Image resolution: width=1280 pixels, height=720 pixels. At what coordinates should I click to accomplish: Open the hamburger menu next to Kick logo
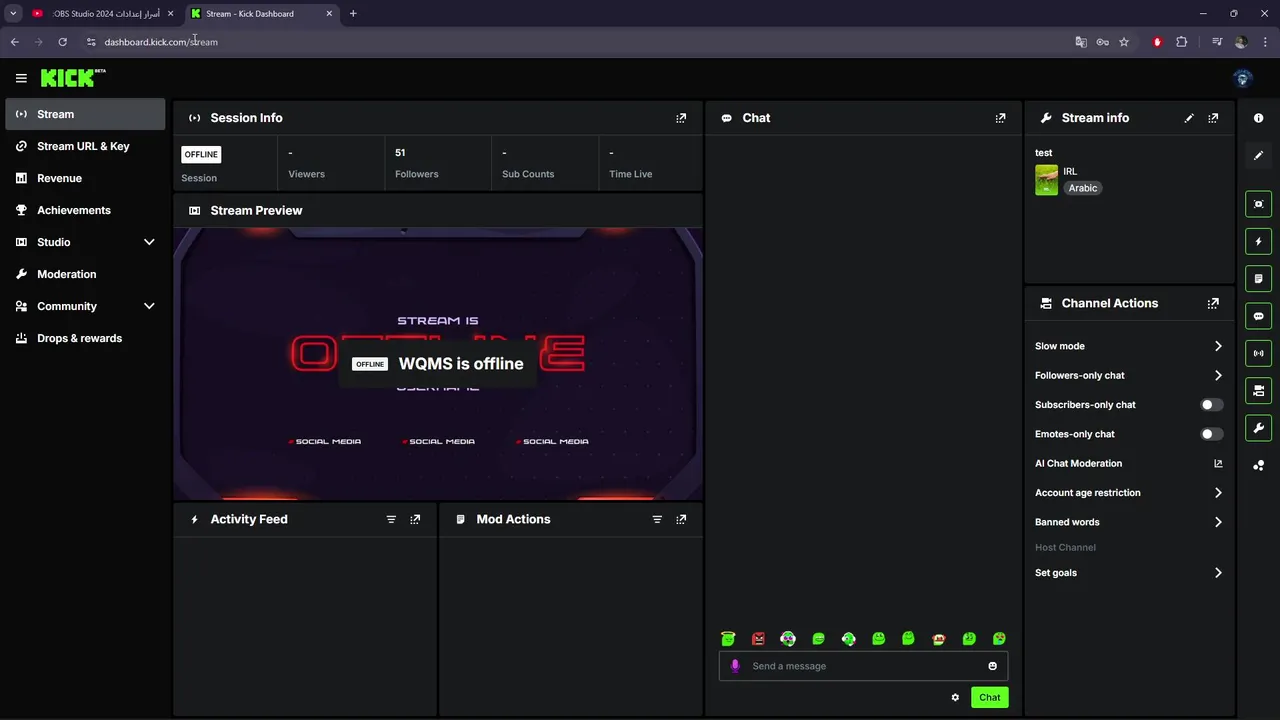point(21,78)
